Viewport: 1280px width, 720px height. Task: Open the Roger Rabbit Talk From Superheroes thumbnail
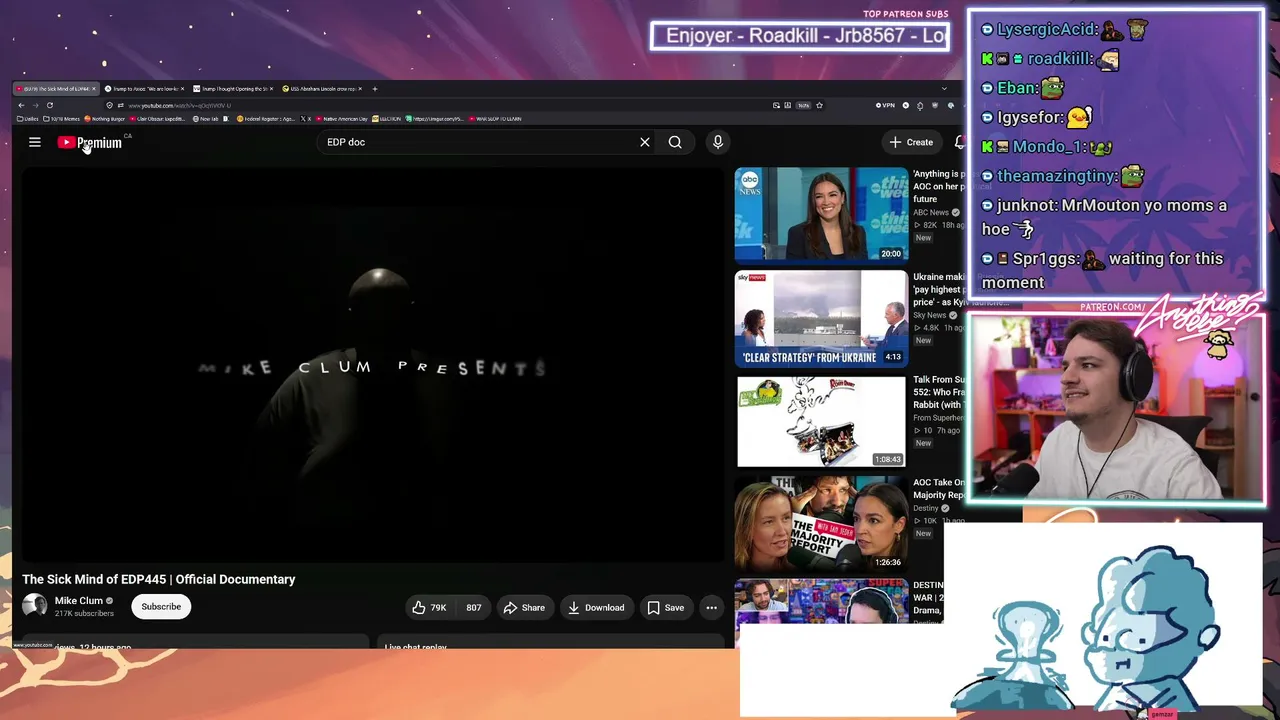point(821,421)
